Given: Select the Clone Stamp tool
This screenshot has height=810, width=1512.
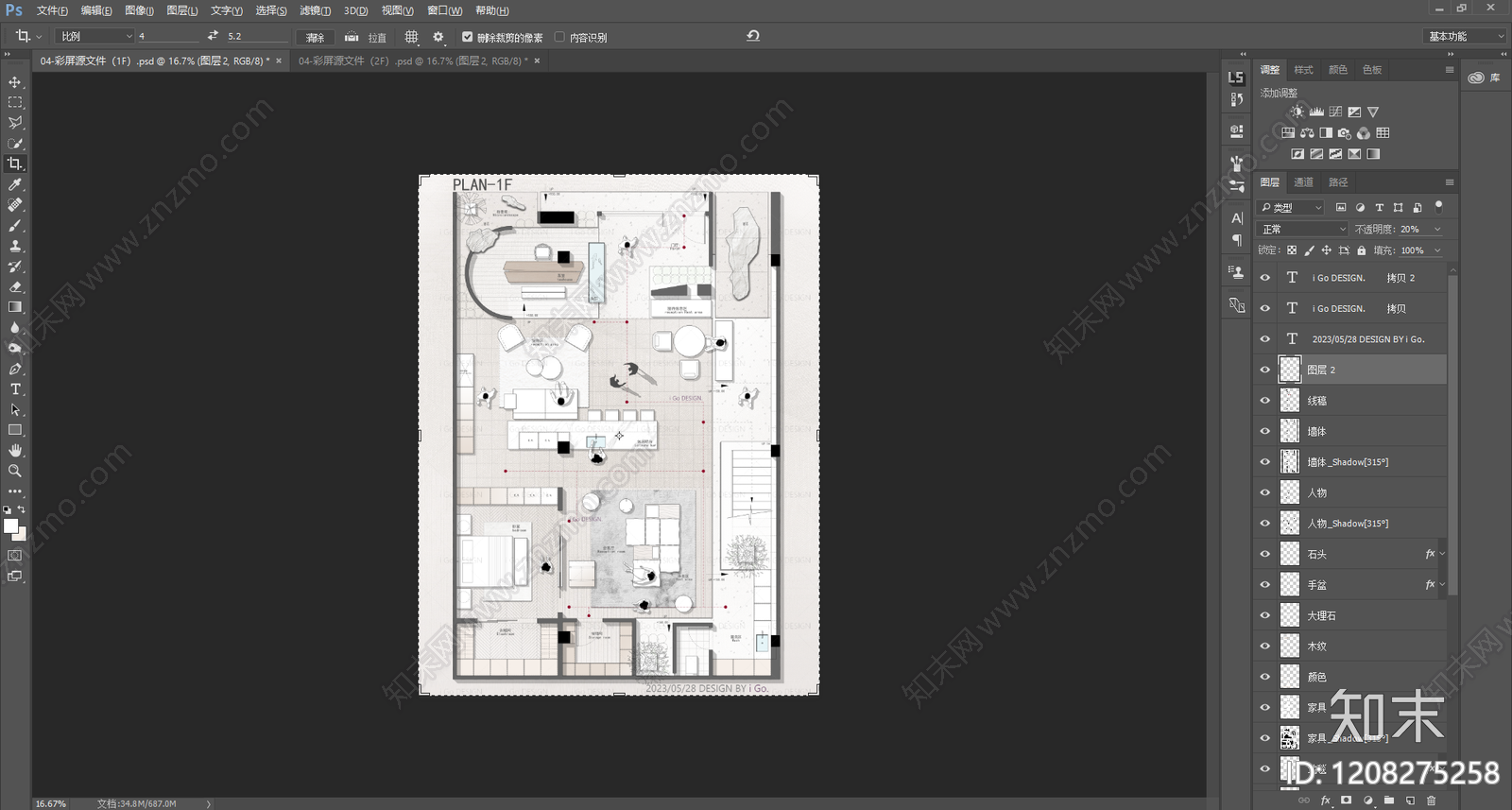Looking at the screenshot, I should [15, 246].
